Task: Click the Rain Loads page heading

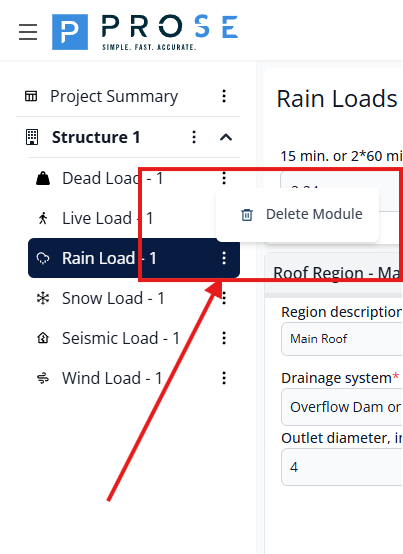Action: 337,99
